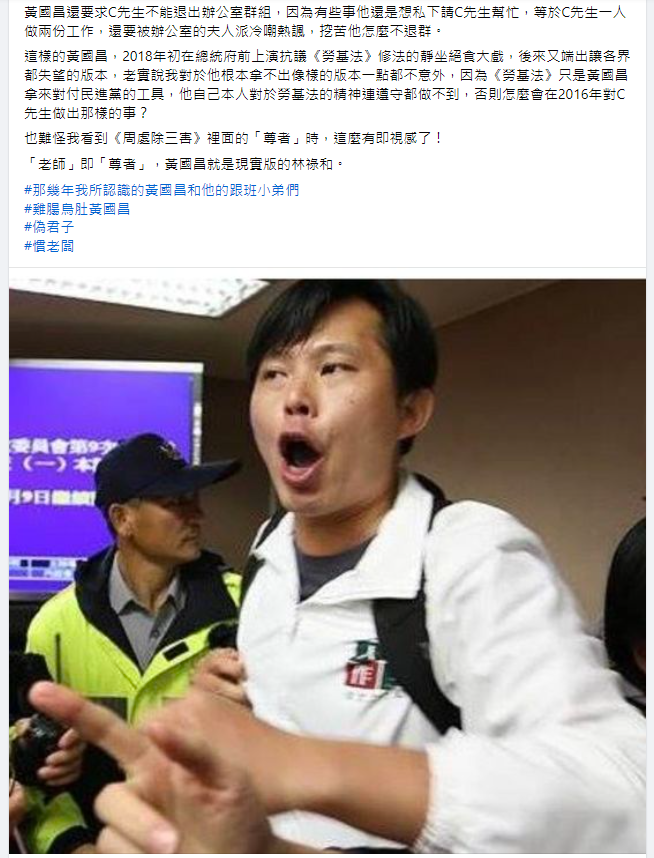Viewport: 654px width, 858px height.
Task: Open hashtag #那幾年我所認識的黃國昌和他的跟班小弟們
Action: (161, 190)
